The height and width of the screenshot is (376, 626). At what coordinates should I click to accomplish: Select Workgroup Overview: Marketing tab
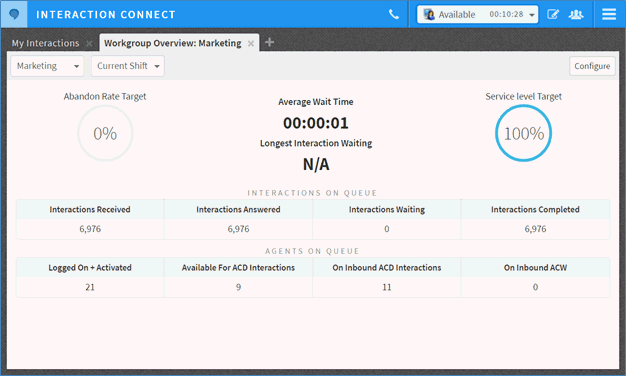[x=172, y=43]
